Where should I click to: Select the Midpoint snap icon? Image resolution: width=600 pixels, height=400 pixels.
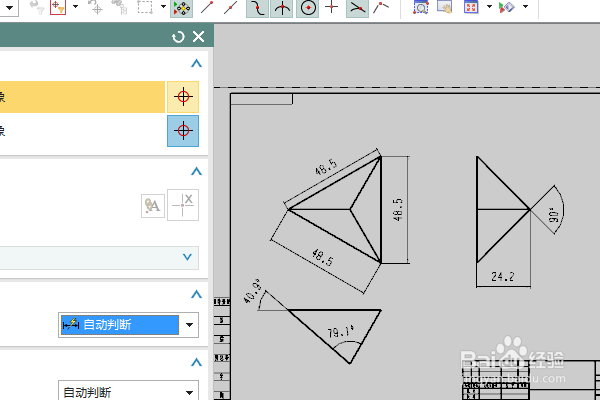[x=231, y=7]
